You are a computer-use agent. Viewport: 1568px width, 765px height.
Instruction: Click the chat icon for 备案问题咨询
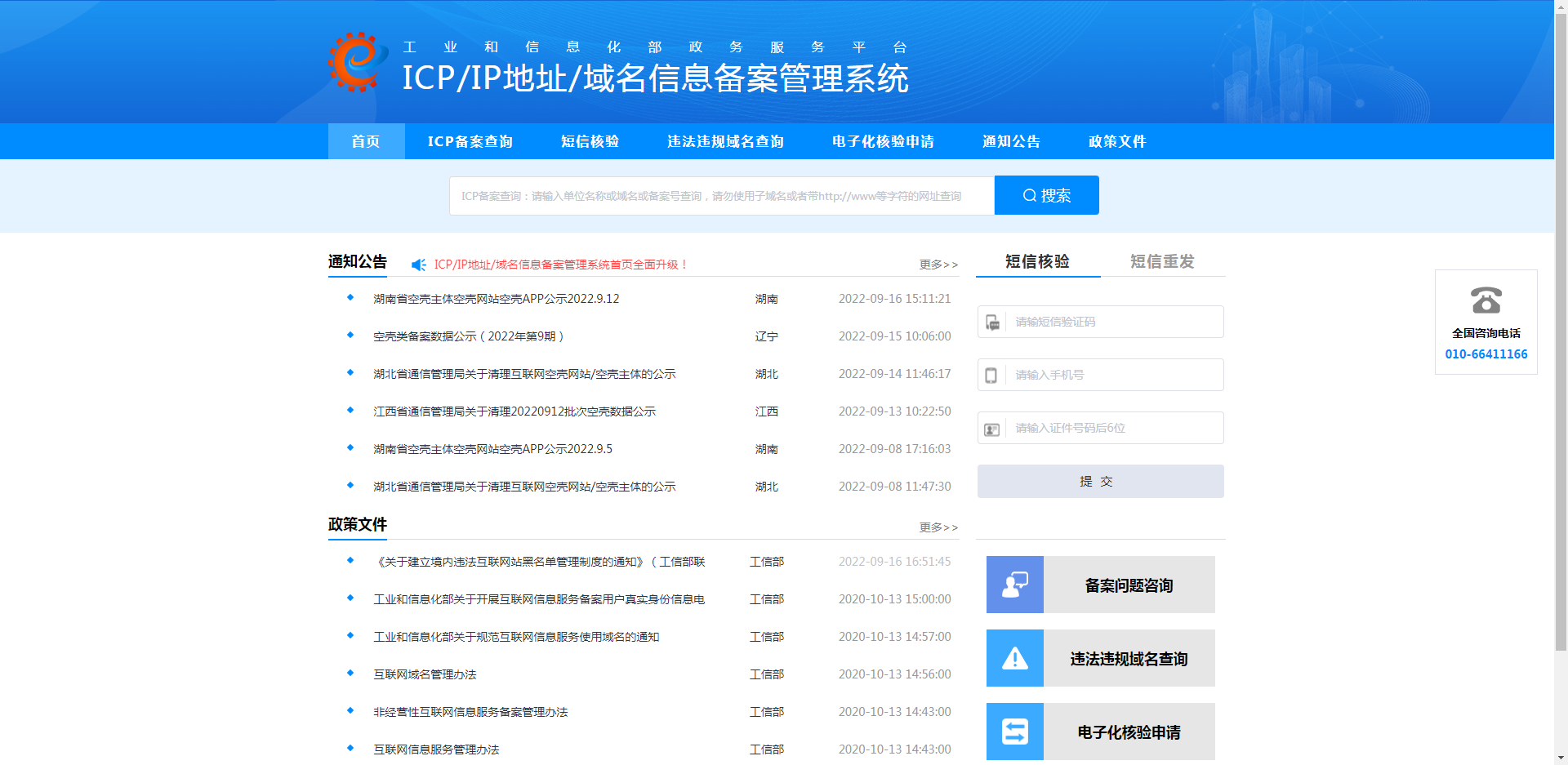[1014, 584]
